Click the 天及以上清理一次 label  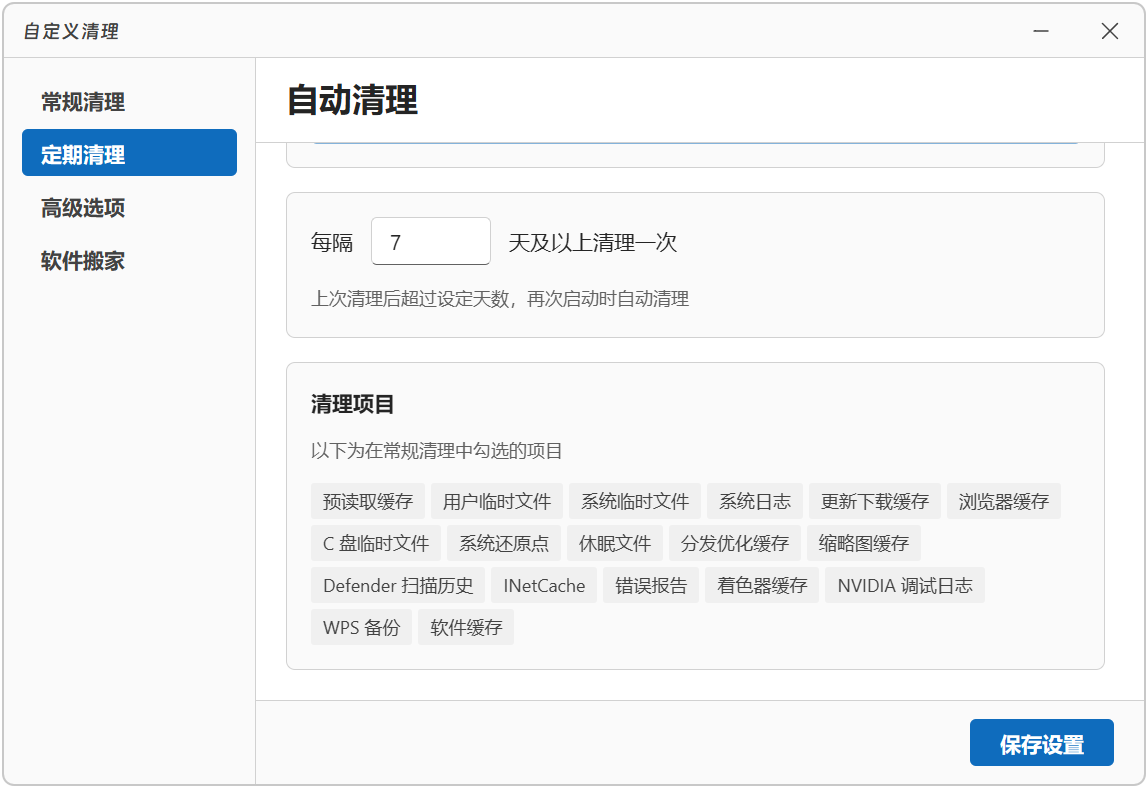(592, 242)
